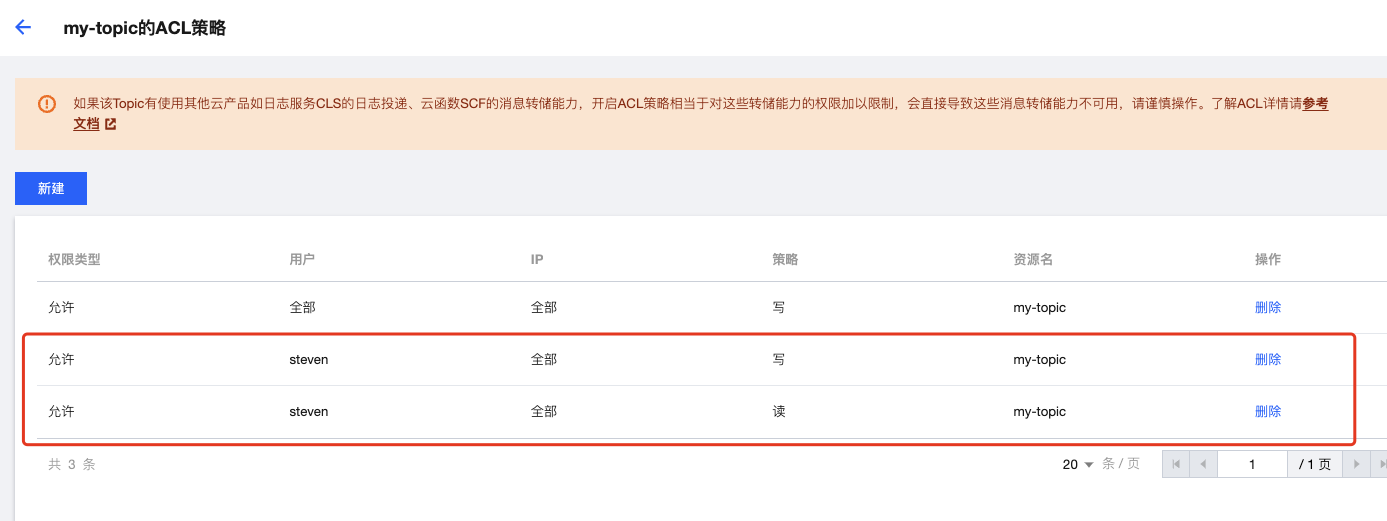Delete steven's write policy row
The height and width of the screenshot is (521, 1387).
pyautogui.click(x=1268, y=360)
